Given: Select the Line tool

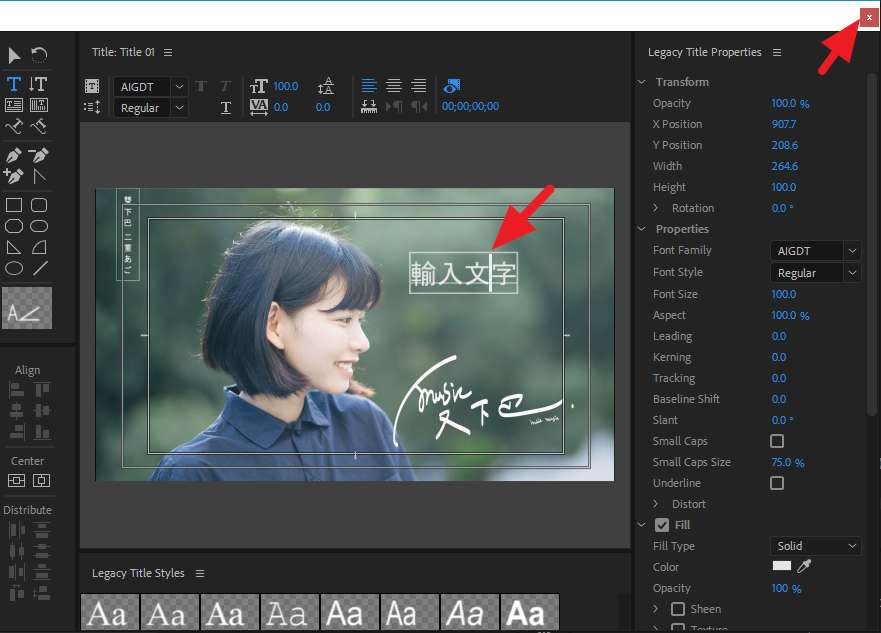Looking at the screenshot, I should [40, 268].
